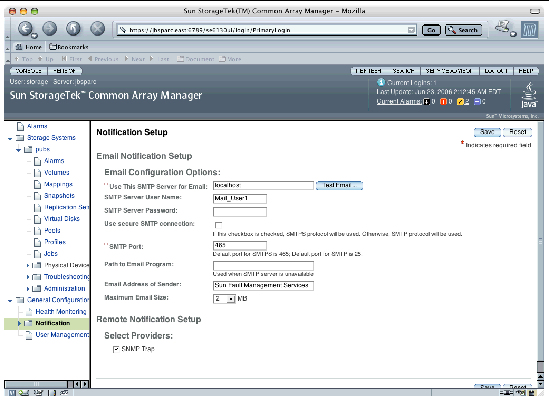The width and height of the screenshot is (549, 402).
Task: Click the Jobs page icon in the tree
Action: 37,254
